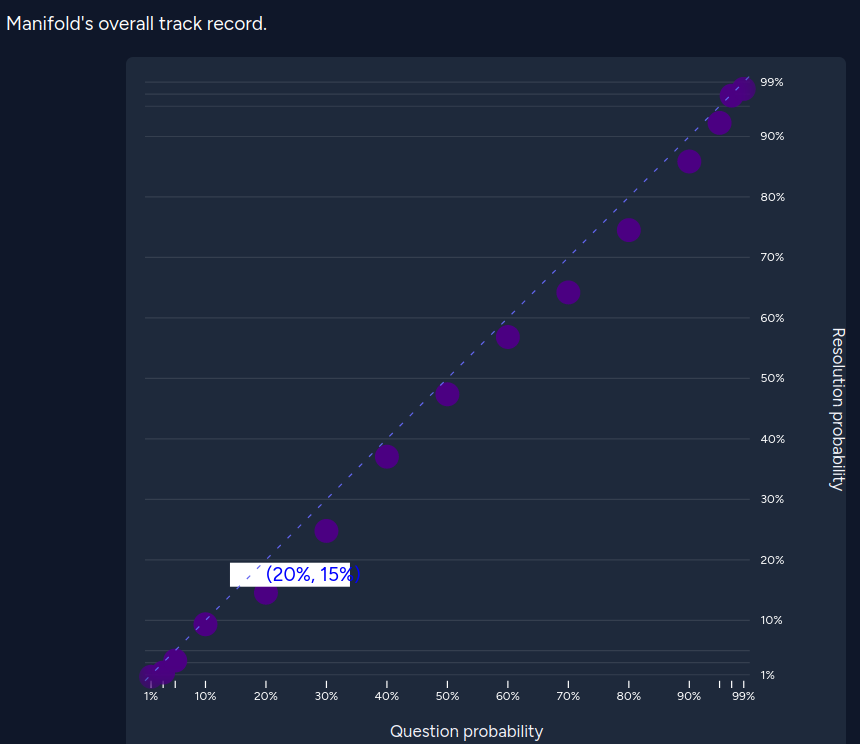Click the 50% label on the x-axis
The height and width of the screenshot is (744, 860).
click(448, 696)
